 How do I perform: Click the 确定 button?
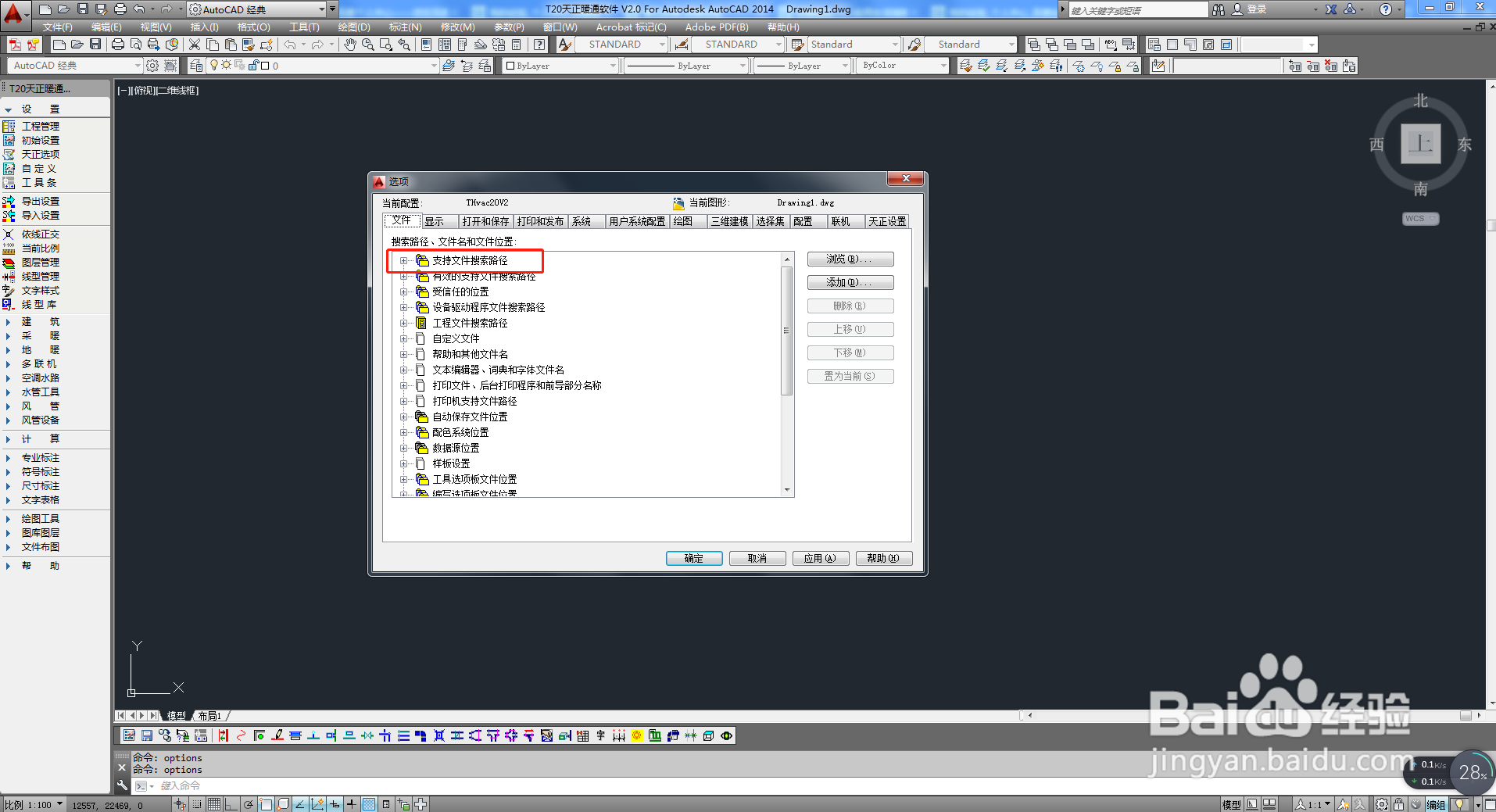click(x=694, y=558)
